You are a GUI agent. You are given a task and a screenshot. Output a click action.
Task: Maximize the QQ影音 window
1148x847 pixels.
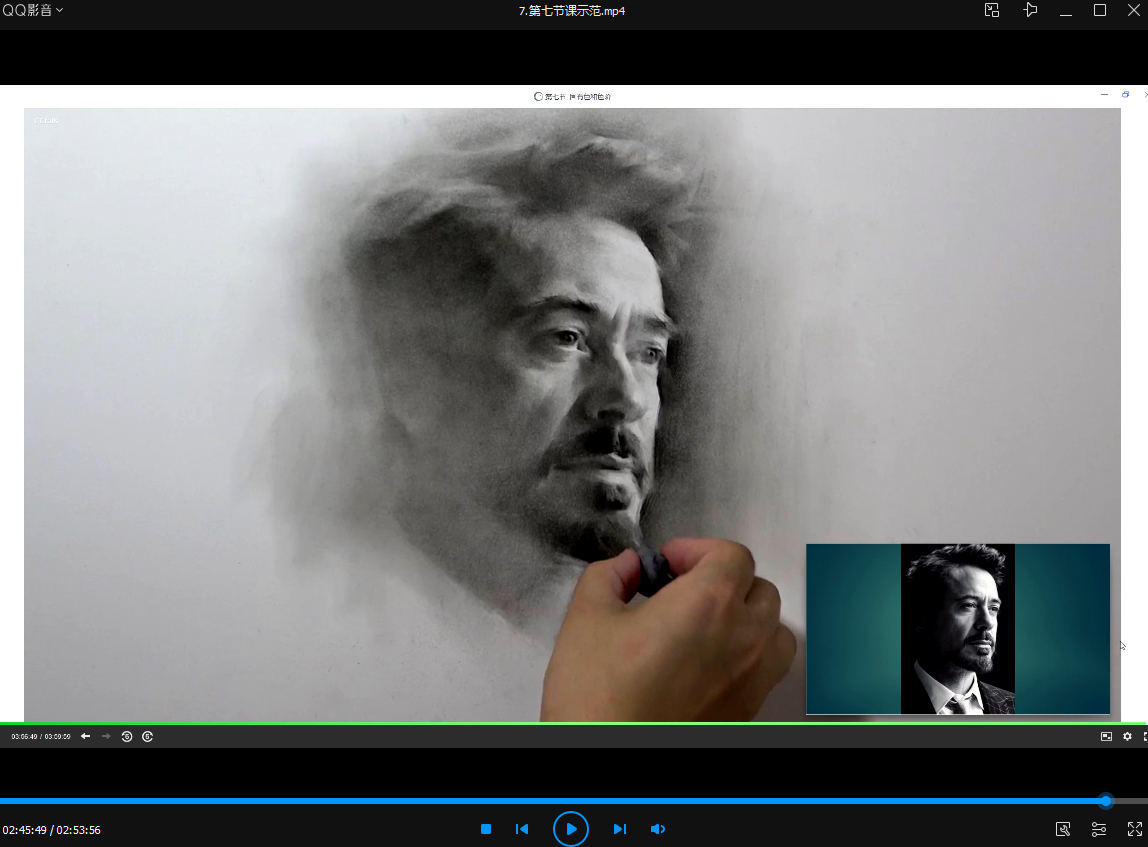pos(1100,10)
